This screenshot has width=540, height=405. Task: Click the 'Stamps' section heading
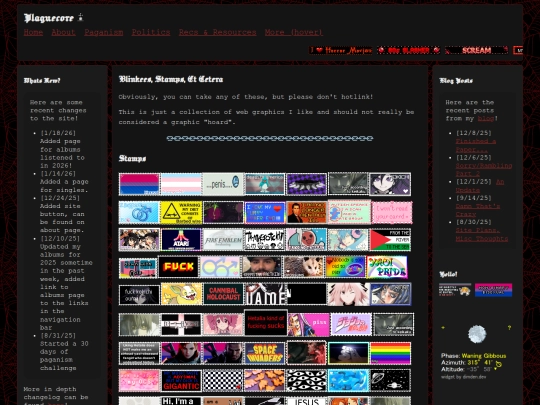[x=132, y=158]
